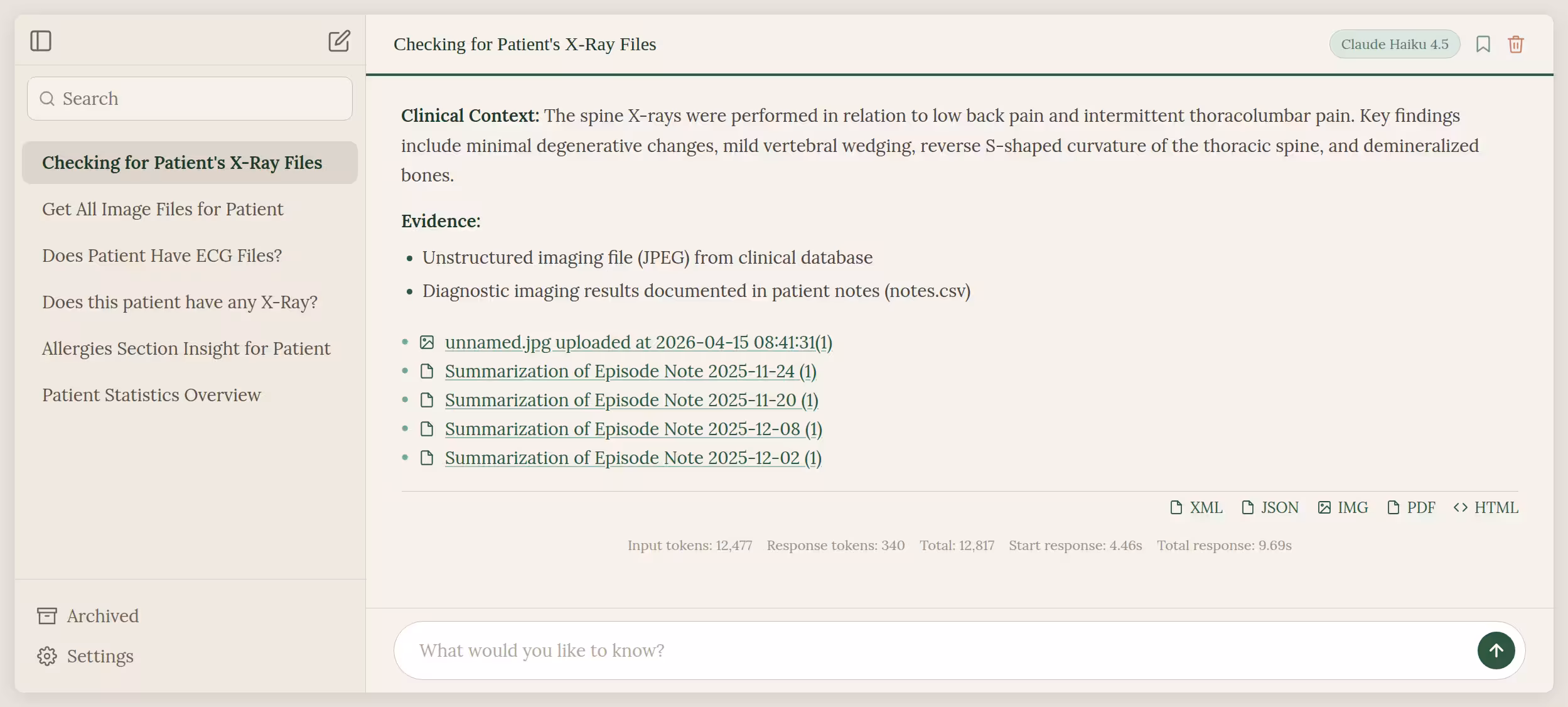Open Does Patient Have ECG Files chat
The height and width of the screenshot is (707, 1568).
[x=190, y=256]
